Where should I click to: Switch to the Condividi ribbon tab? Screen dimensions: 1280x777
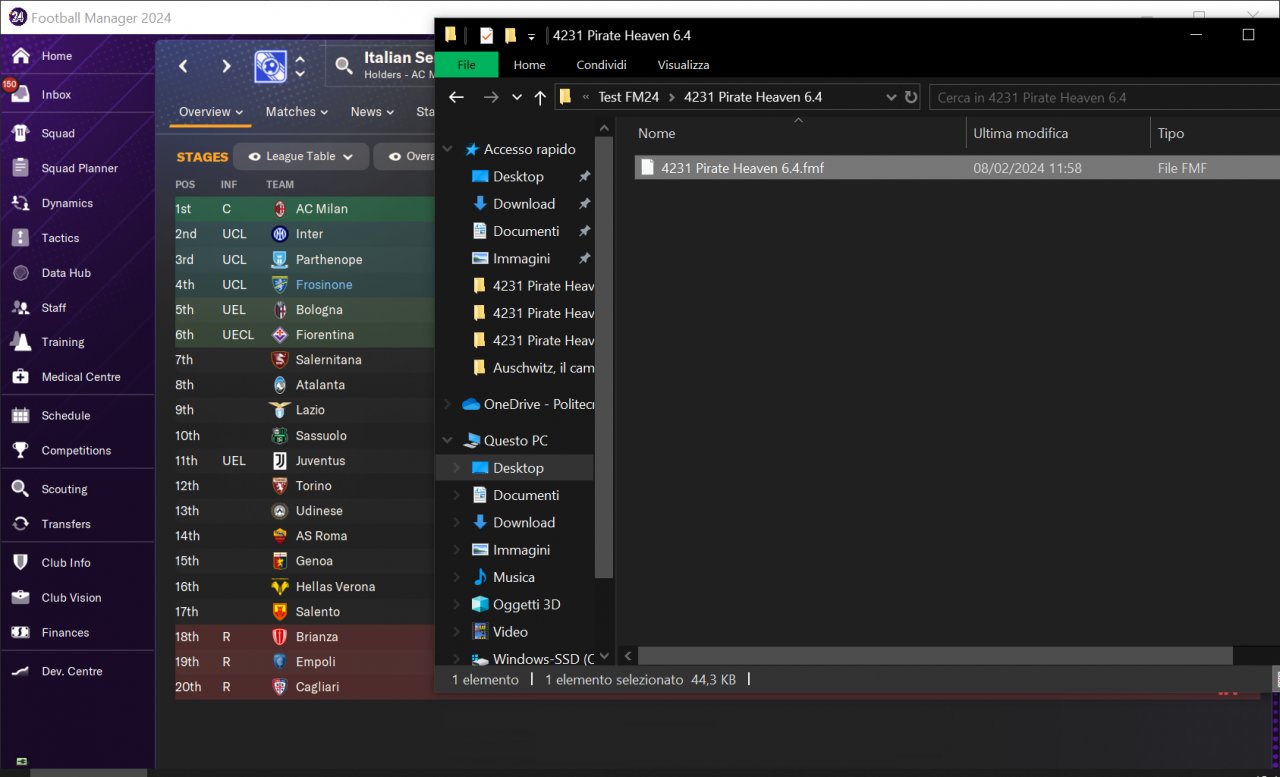pos(601,65)
